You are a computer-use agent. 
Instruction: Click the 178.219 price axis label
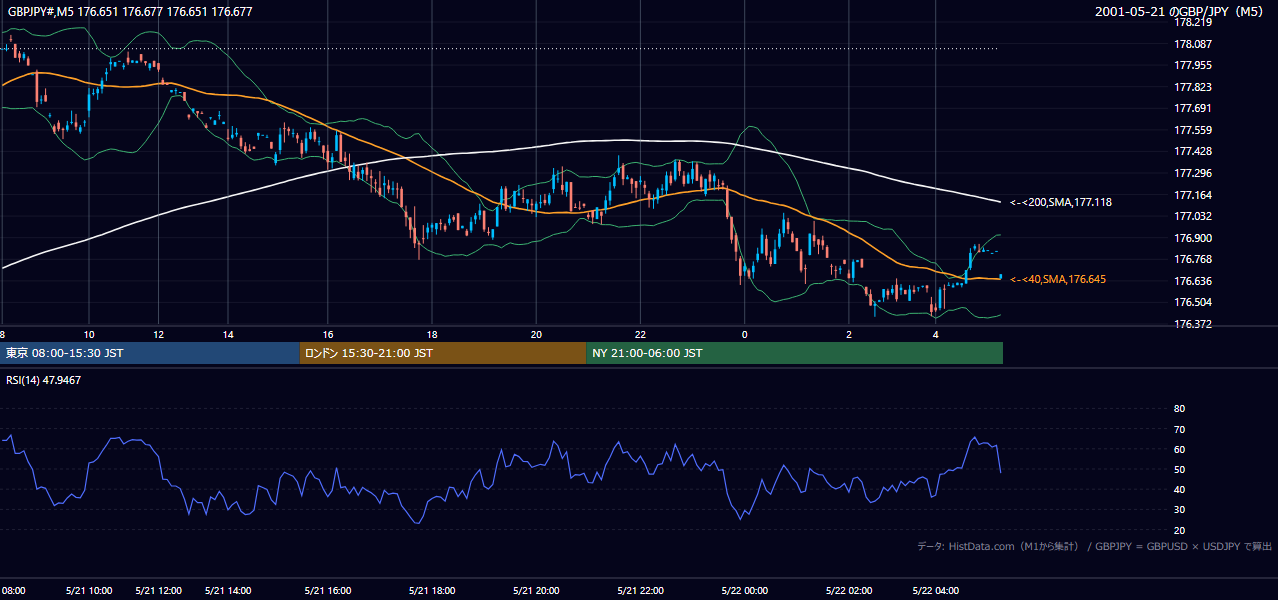[x=1192, y=22]
